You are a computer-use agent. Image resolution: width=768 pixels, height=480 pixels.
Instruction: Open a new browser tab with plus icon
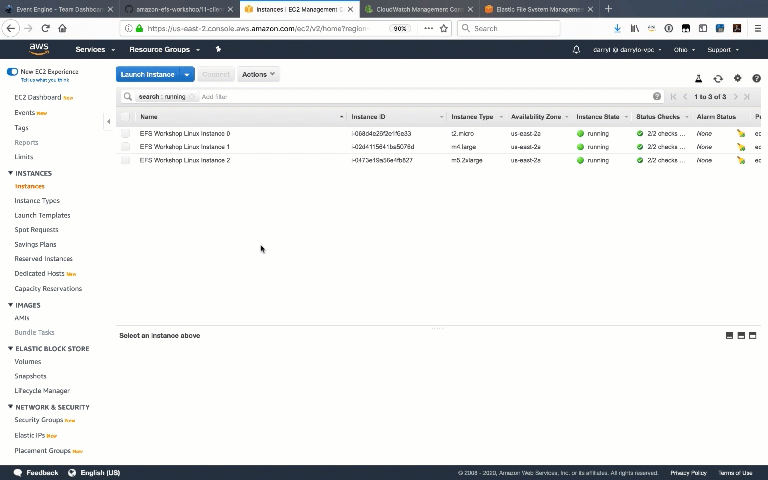[x=608, y=9]
